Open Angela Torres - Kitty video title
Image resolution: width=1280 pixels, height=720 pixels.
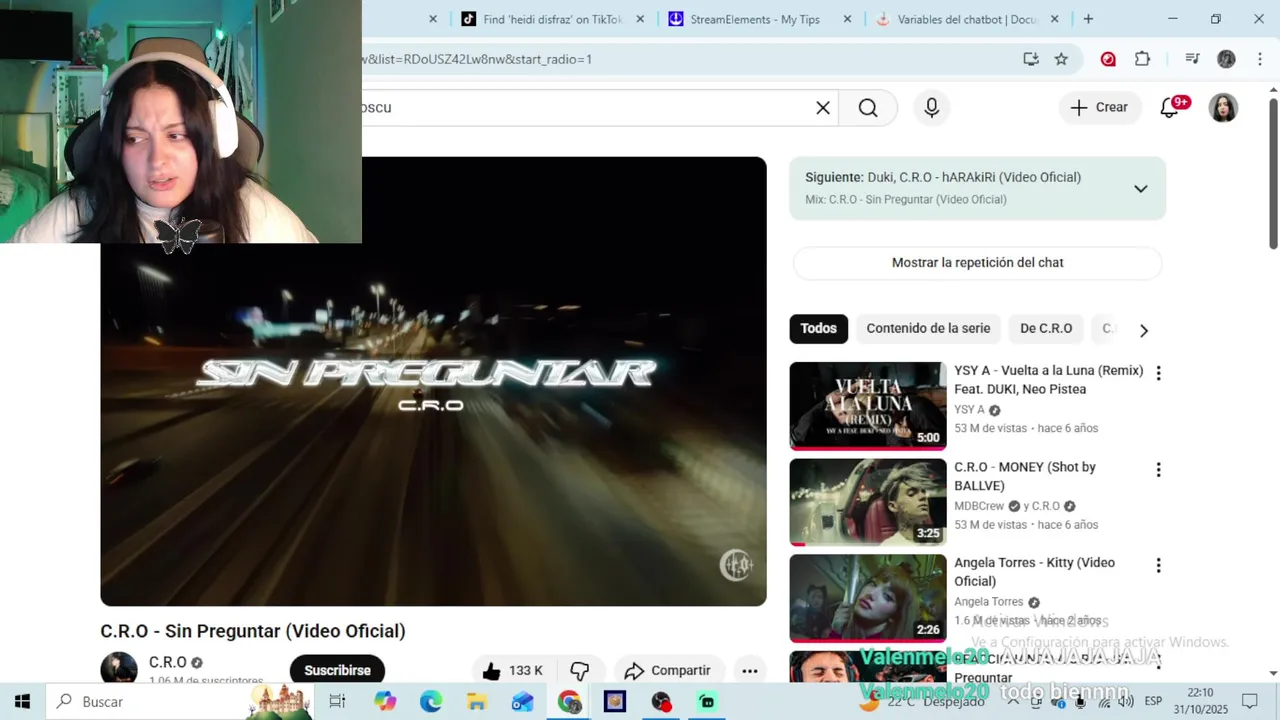[x=1034, y=572]
